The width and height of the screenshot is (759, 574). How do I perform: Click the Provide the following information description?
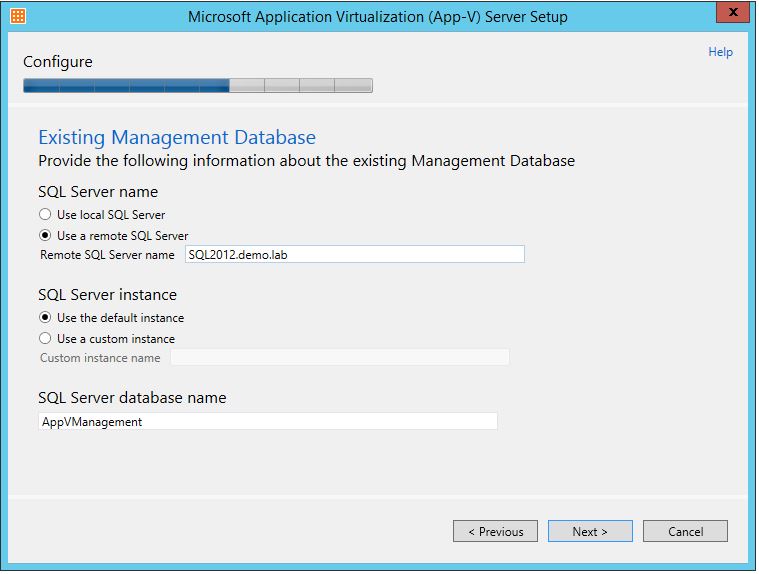[306, 161]
